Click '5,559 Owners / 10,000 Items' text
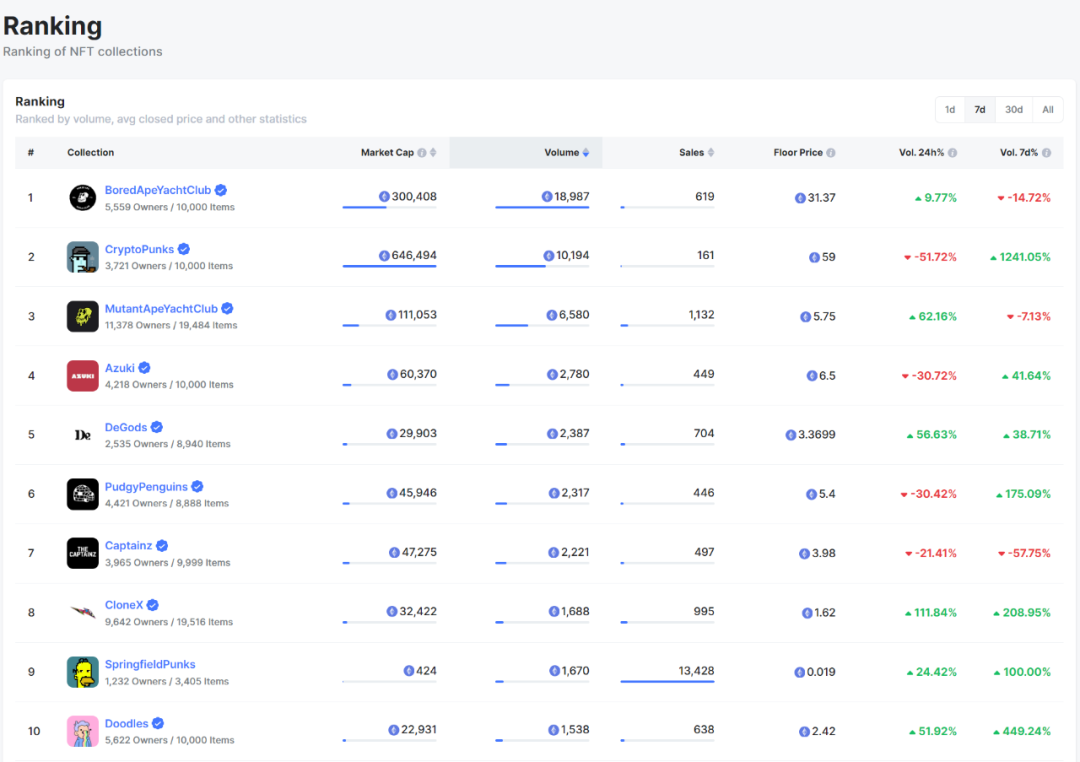 [x=169, y=207]
